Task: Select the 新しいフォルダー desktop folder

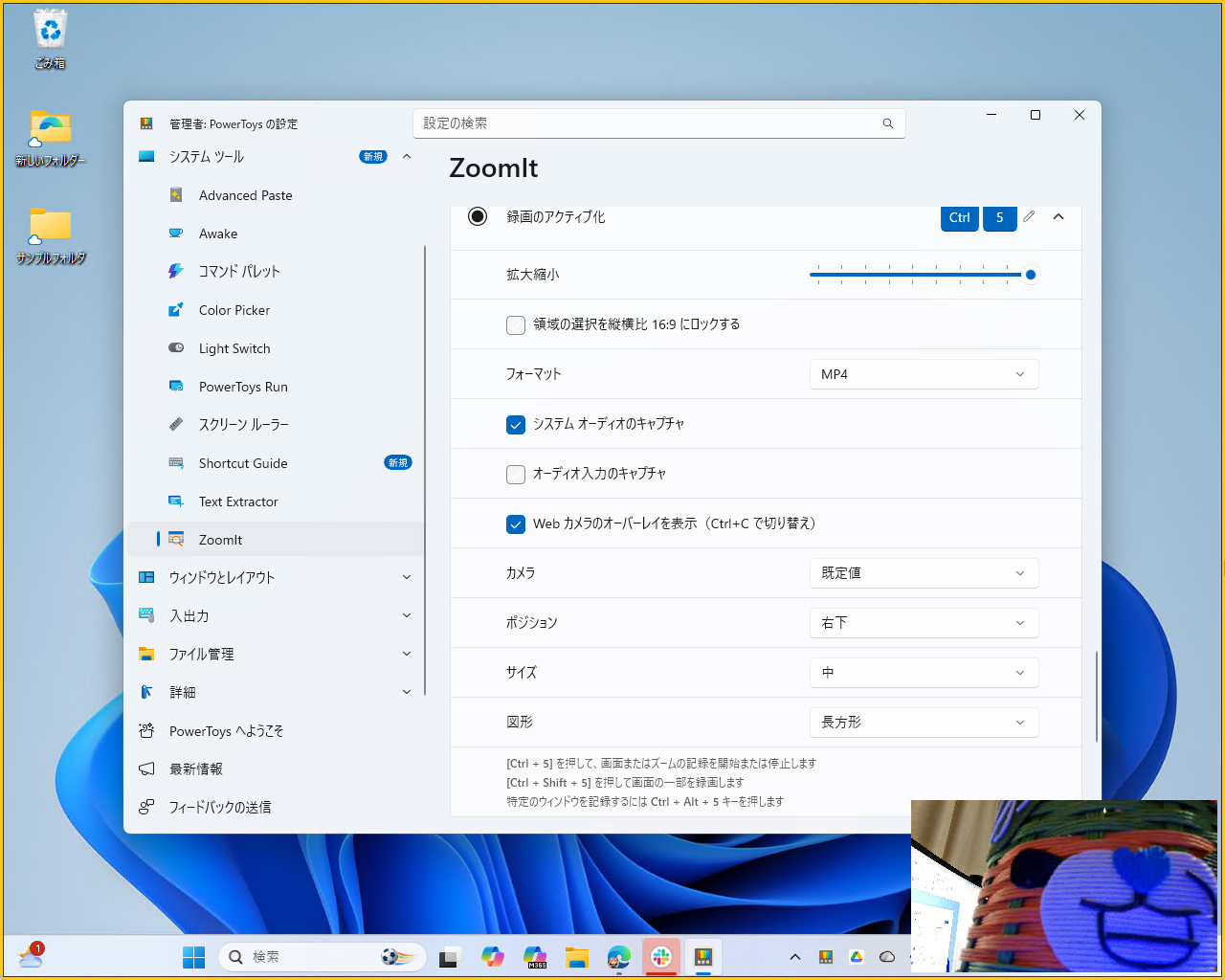Action: 50,139
